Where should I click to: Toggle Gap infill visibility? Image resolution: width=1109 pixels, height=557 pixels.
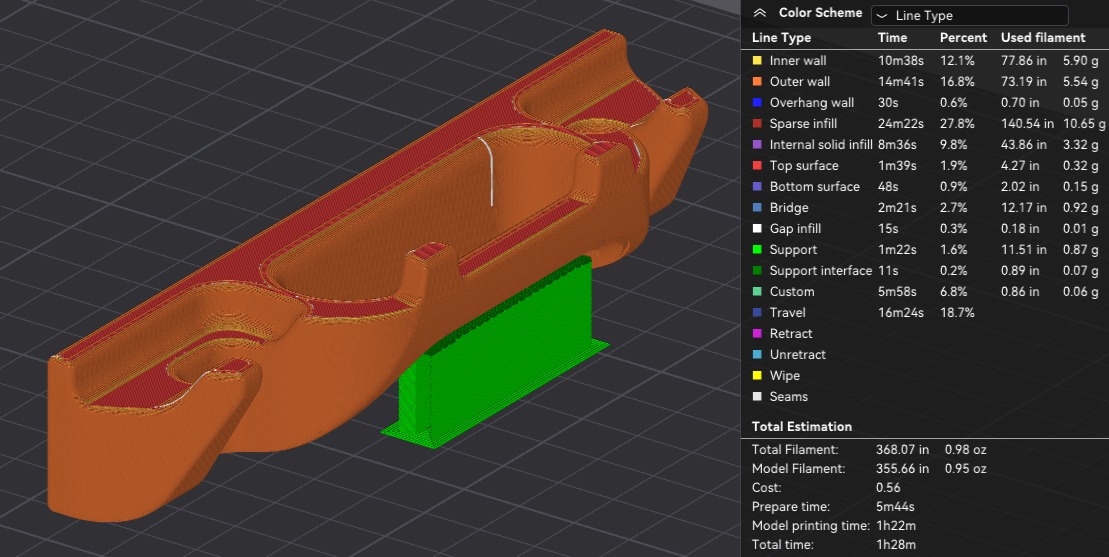coord(796,228)
